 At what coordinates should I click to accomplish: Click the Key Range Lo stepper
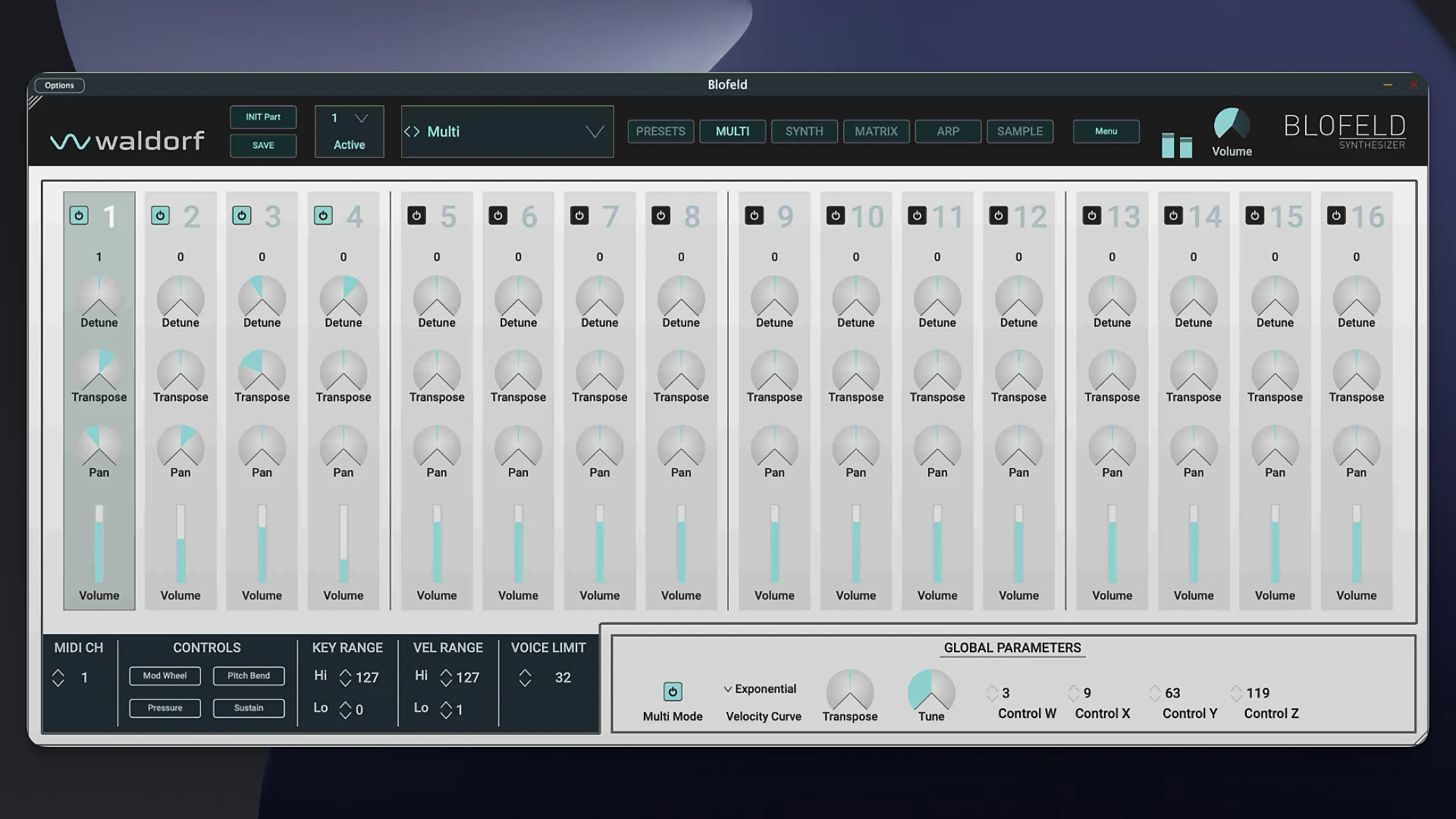coord(346,710)
